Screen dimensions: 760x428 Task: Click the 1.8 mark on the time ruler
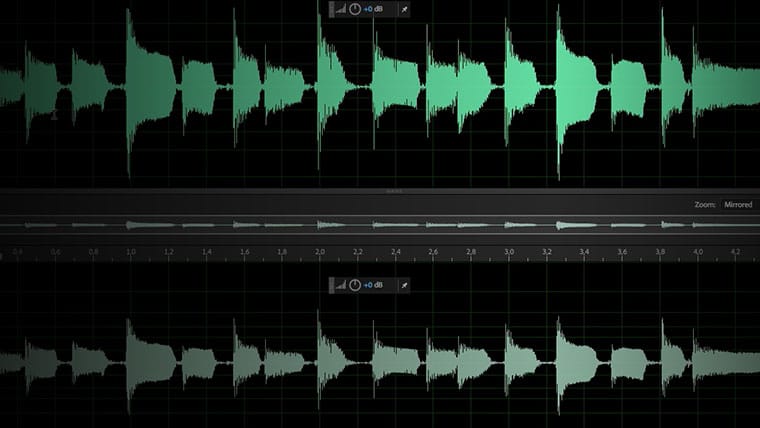(x=282, y=252)
